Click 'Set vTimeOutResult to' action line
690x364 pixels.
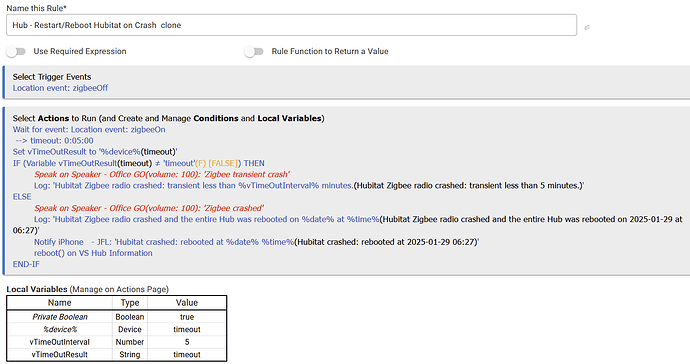[x=95, y=152]
